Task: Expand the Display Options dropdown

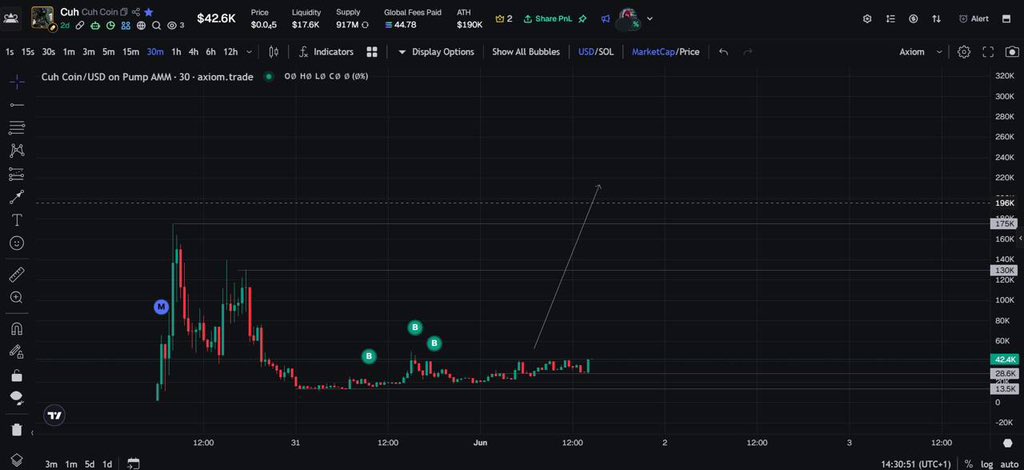Action: (x=436, y=52)
